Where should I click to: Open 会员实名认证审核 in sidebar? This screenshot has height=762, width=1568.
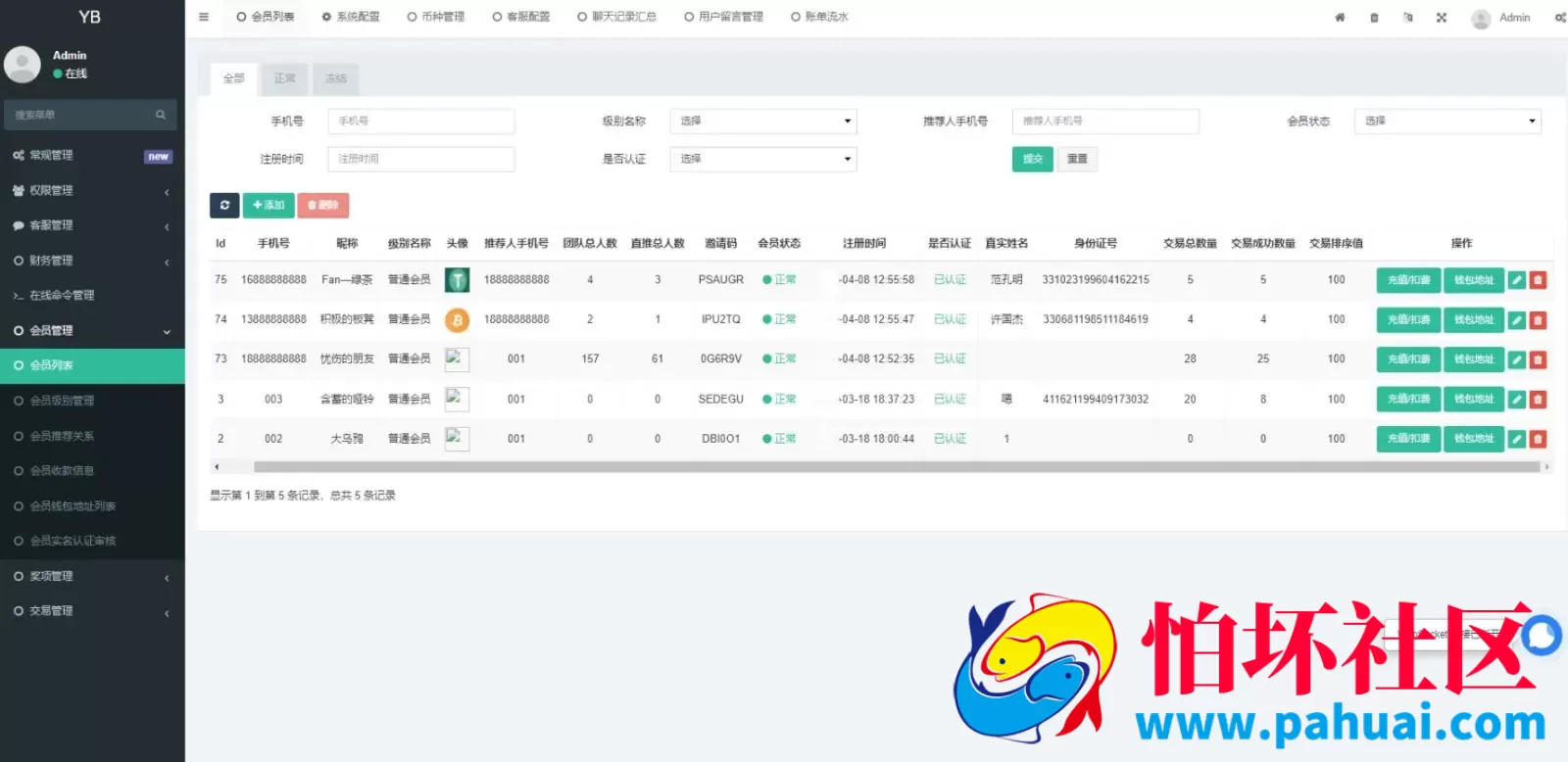92,541
